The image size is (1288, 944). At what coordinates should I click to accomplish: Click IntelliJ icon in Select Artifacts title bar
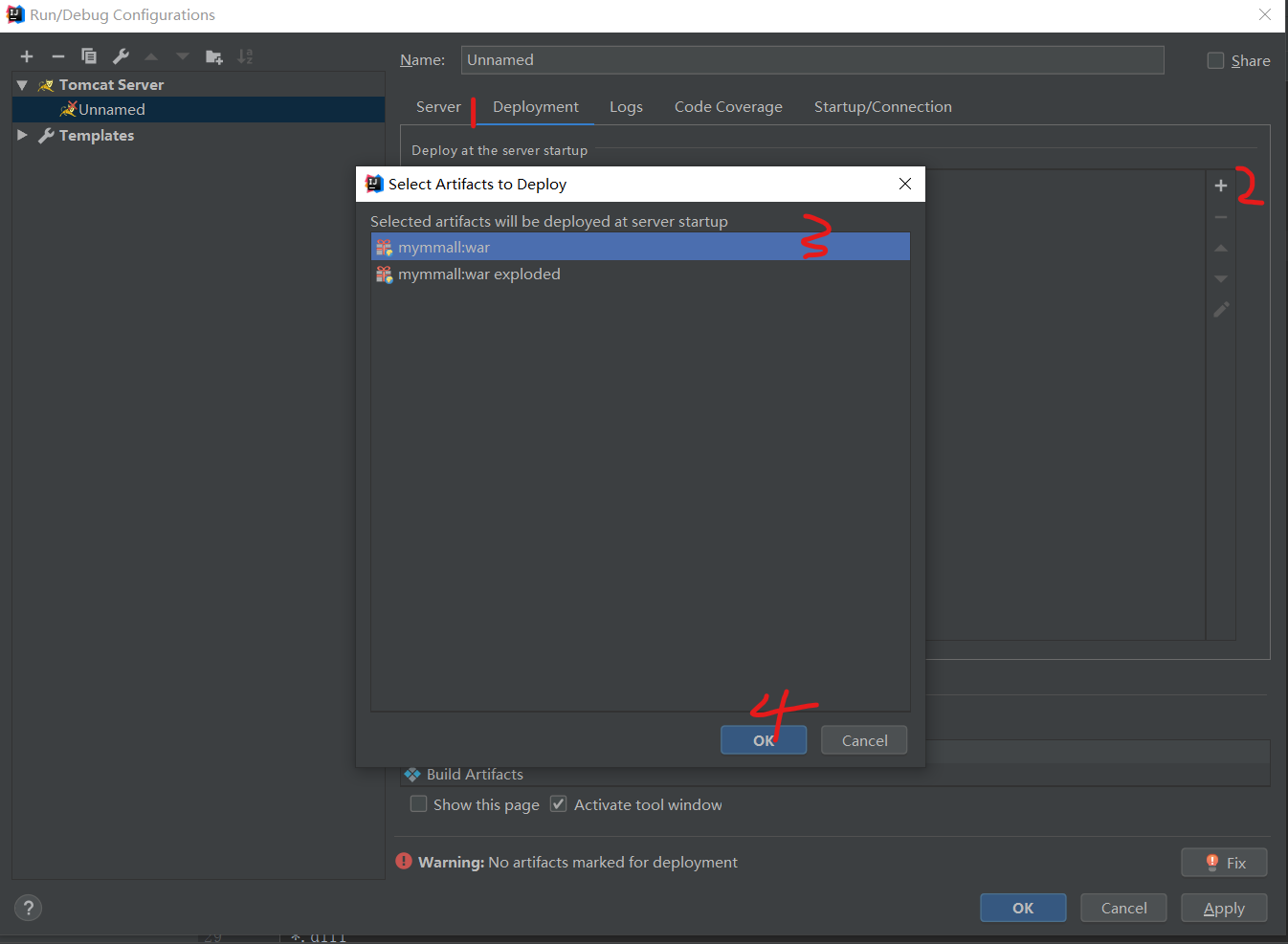pos(374,184)
